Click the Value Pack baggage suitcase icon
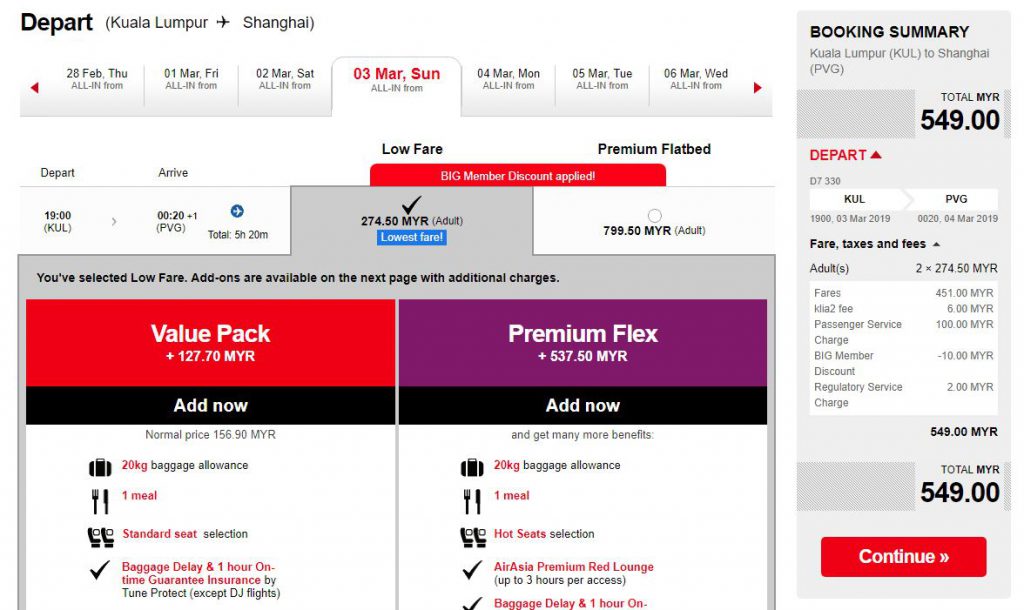This screenshot has width=1024, height=610. 100,467
